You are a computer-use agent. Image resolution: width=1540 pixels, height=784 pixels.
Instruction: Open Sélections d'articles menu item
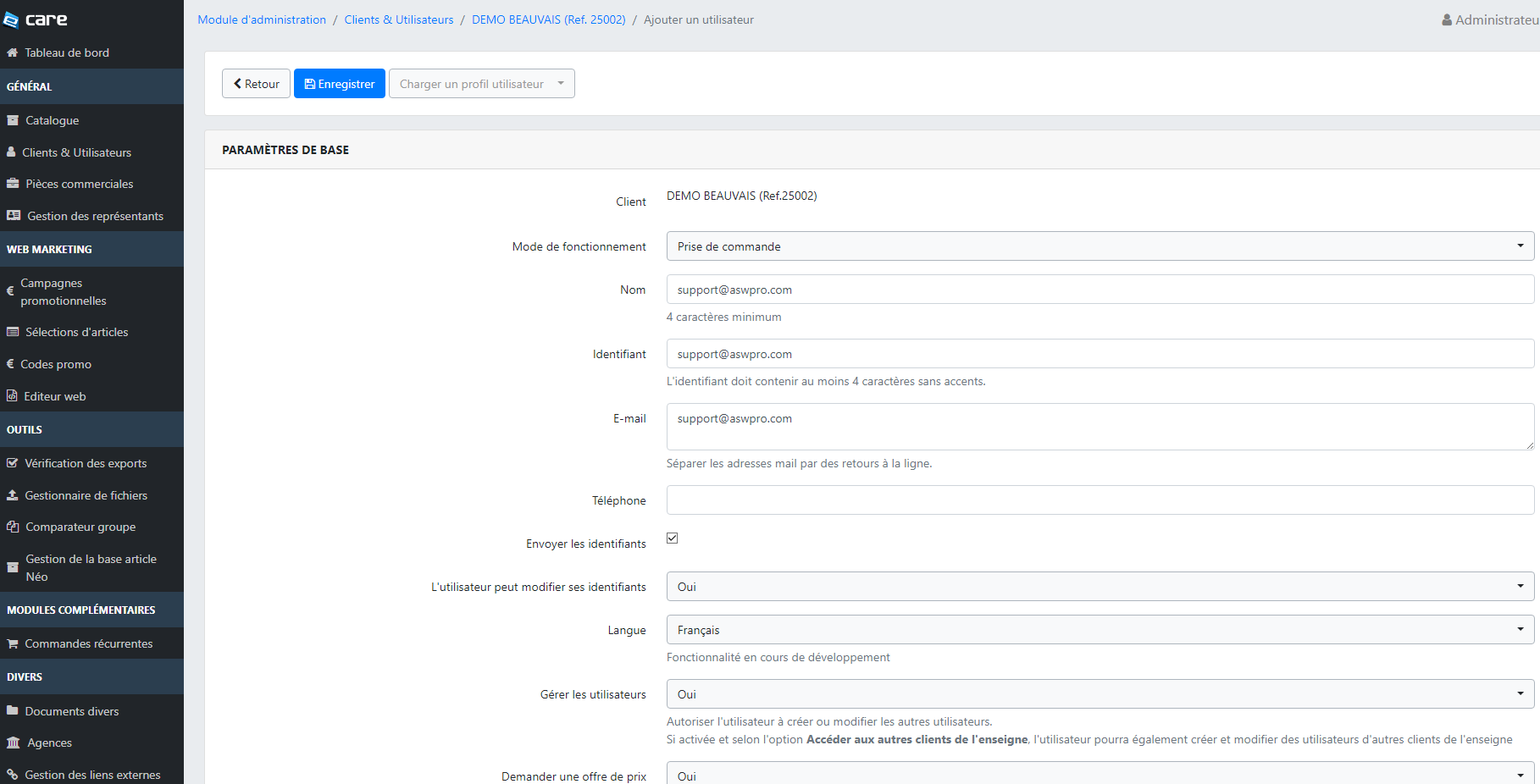tap(76, 332)
